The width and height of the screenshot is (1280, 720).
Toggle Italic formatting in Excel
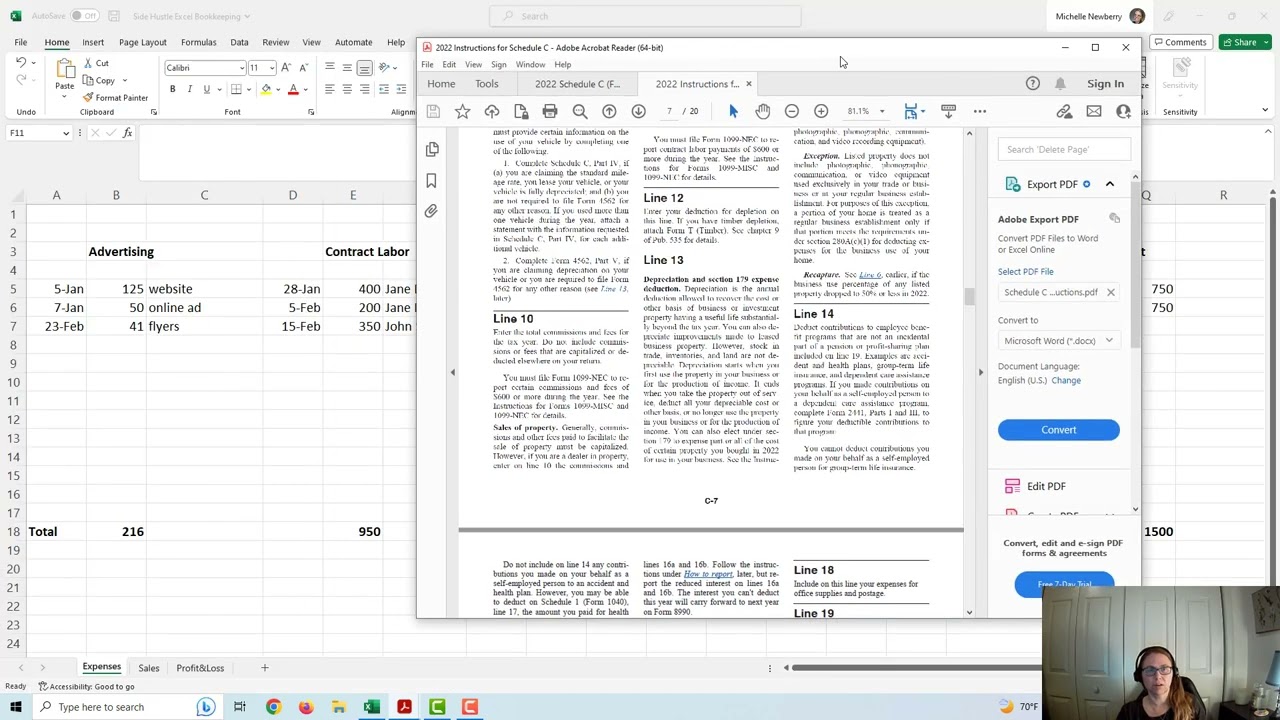tap(189, 89)
